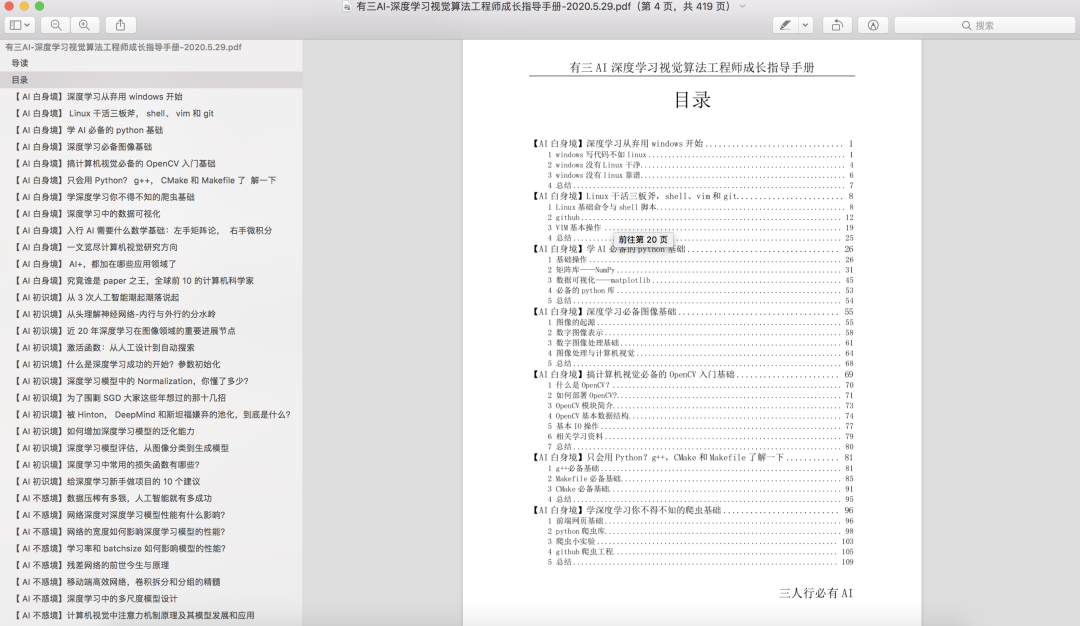1080x626 pixels.
Task: Follow TOC link 1 windows 写代码不如 linux
Action: click(700, 154)
